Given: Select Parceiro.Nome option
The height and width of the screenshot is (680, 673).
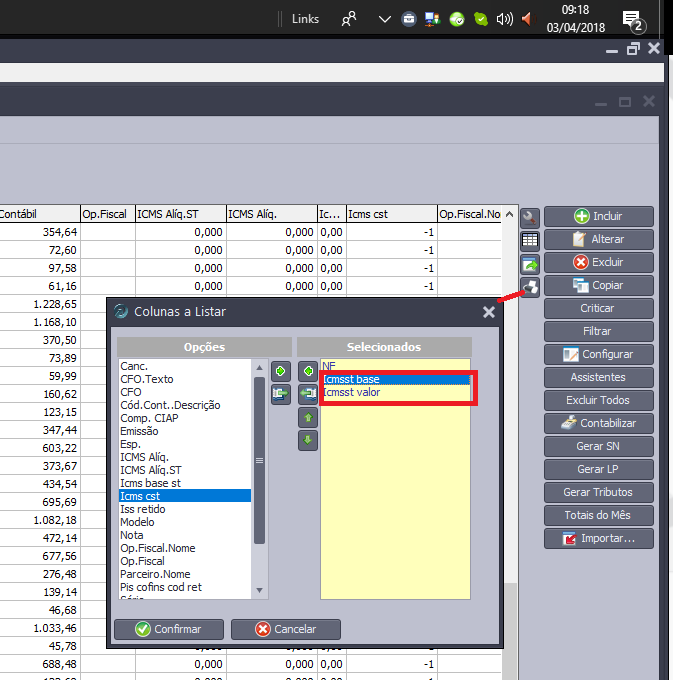Looking at the screenshot, I should click(185, 574).
